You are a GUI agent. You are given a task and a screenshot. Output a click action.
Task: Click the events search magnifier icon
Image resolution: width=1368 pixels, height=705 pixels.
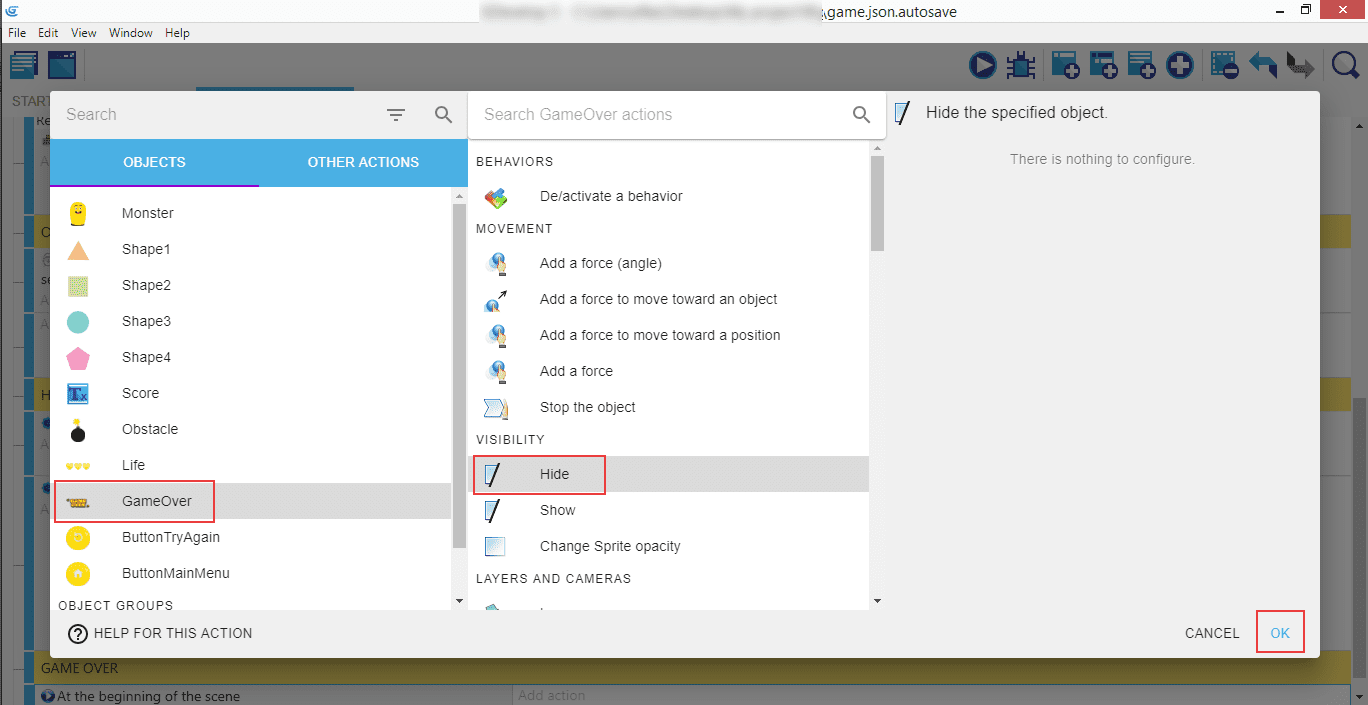(1345, 66)
